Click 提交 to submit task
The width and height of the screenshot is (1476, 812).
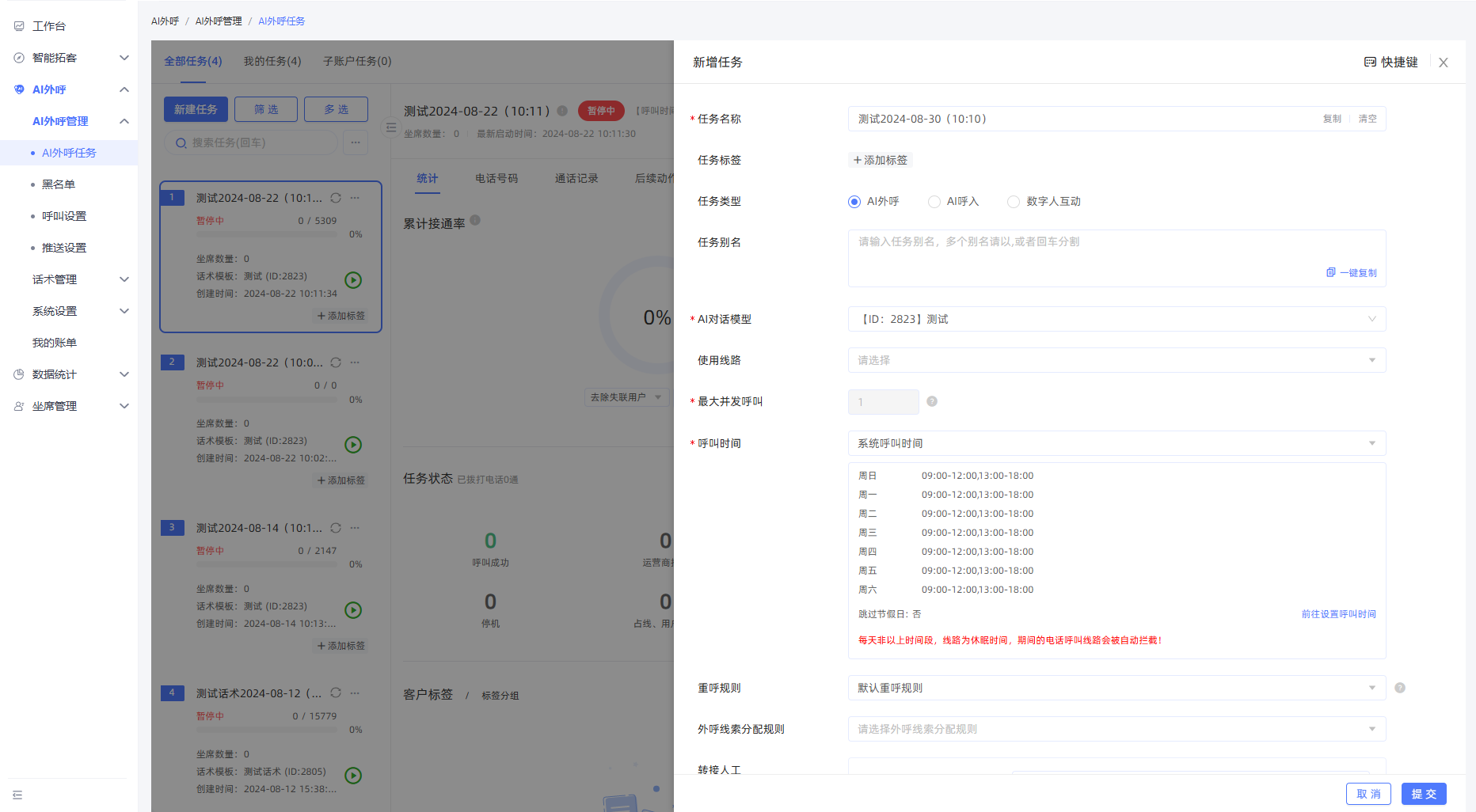click(1424, 794)
